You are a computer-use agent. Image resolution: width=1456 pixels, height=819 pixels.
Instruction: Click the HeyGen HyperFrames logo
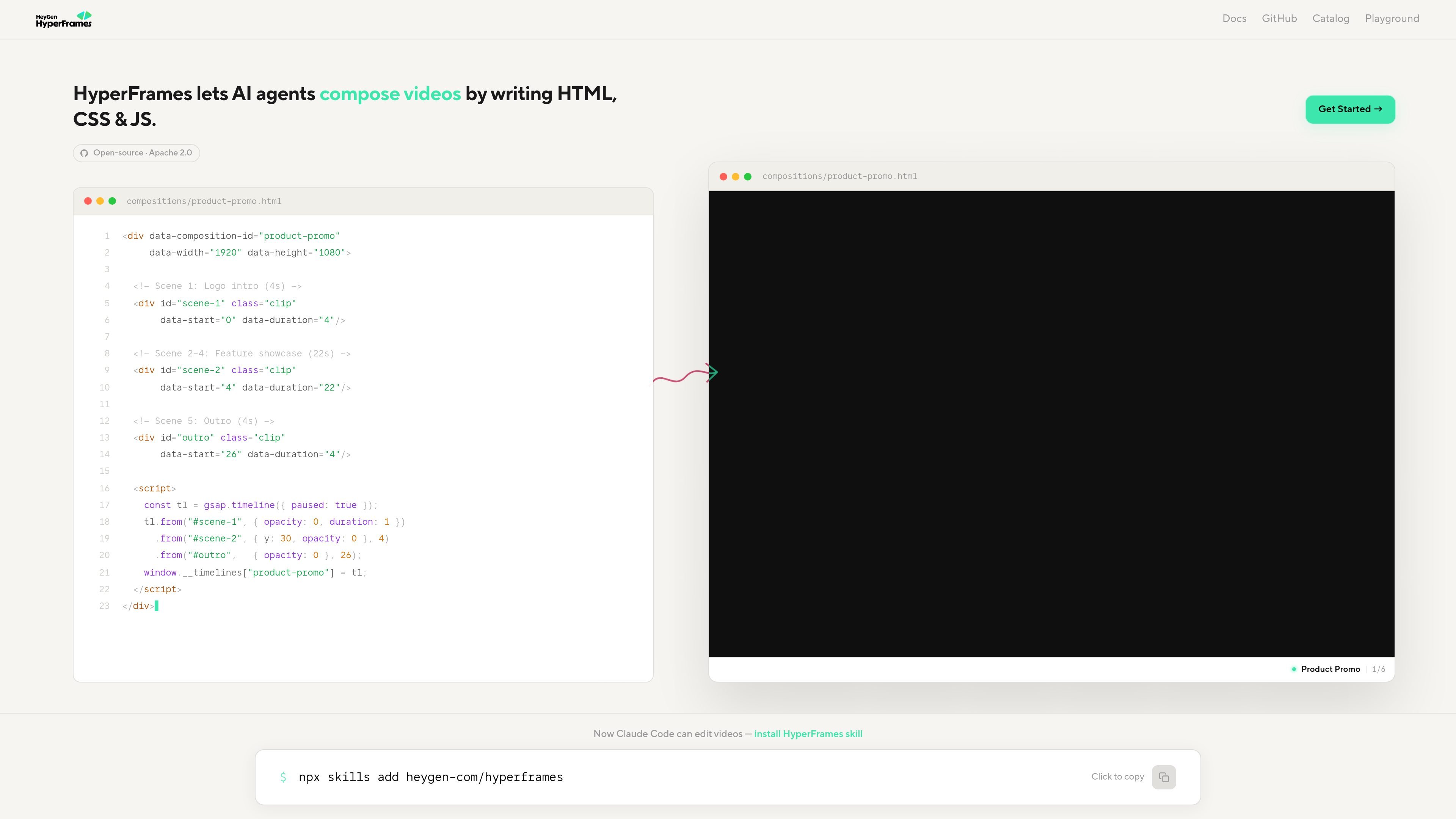(64, 19)
